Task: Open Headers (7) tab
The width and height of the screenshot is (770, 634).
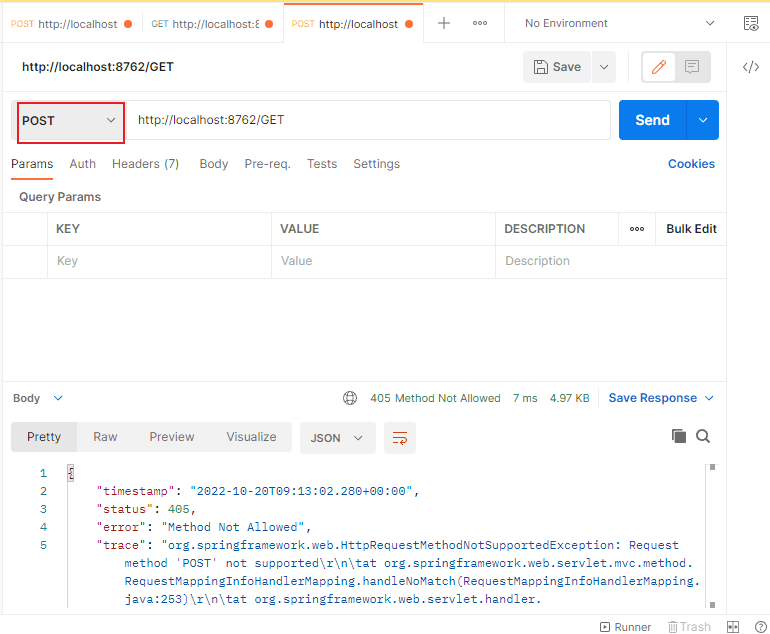Action: [145, 164]
